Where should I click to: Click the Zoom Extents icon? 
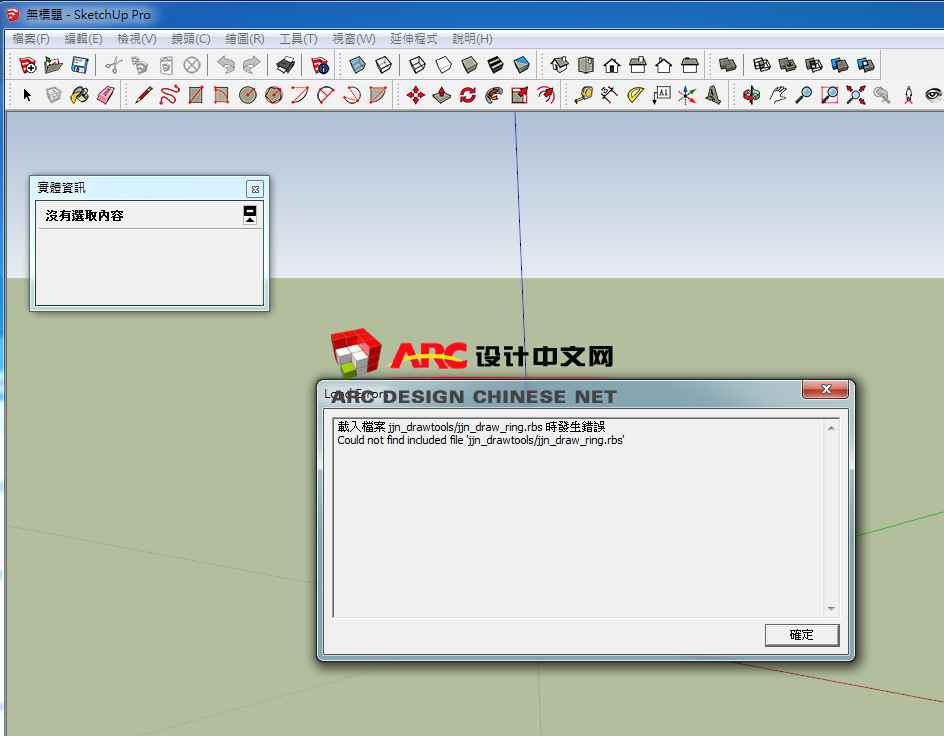855,95
